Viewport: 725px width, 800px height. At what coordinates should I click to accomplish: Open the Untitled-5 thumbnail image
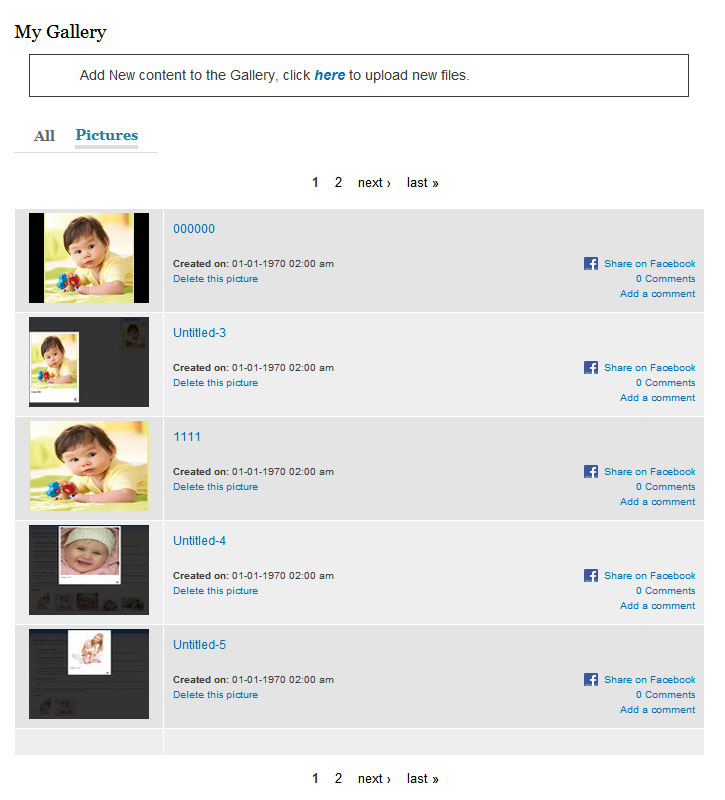coord(89,674)
